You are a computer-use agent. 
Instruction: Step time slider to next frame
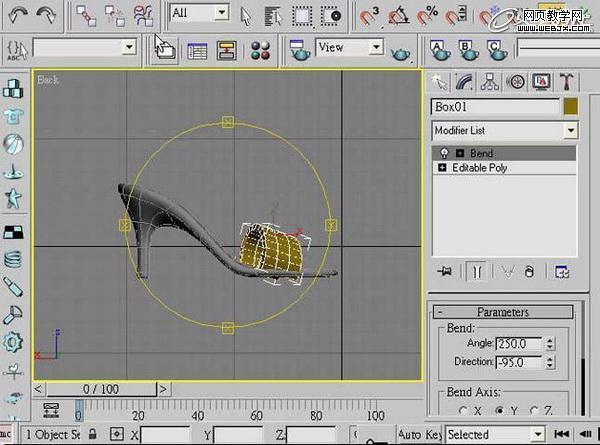pyautogui.click(x=163, y=389)
